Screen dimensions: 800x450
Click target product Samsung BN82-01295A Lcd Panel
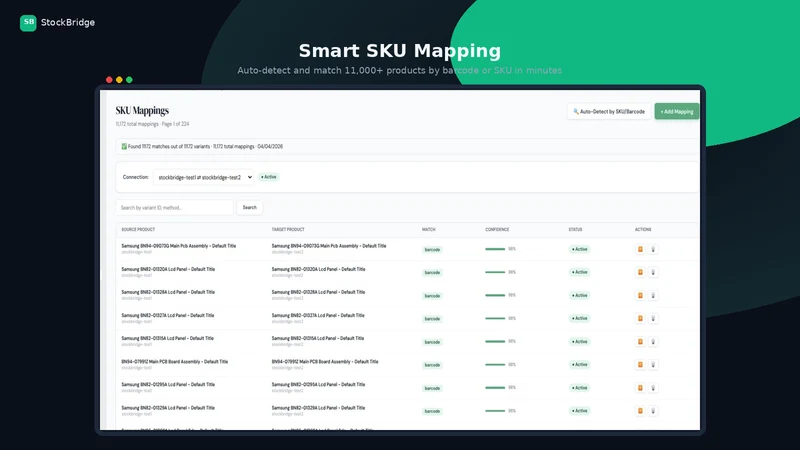(x=318, y=385)
